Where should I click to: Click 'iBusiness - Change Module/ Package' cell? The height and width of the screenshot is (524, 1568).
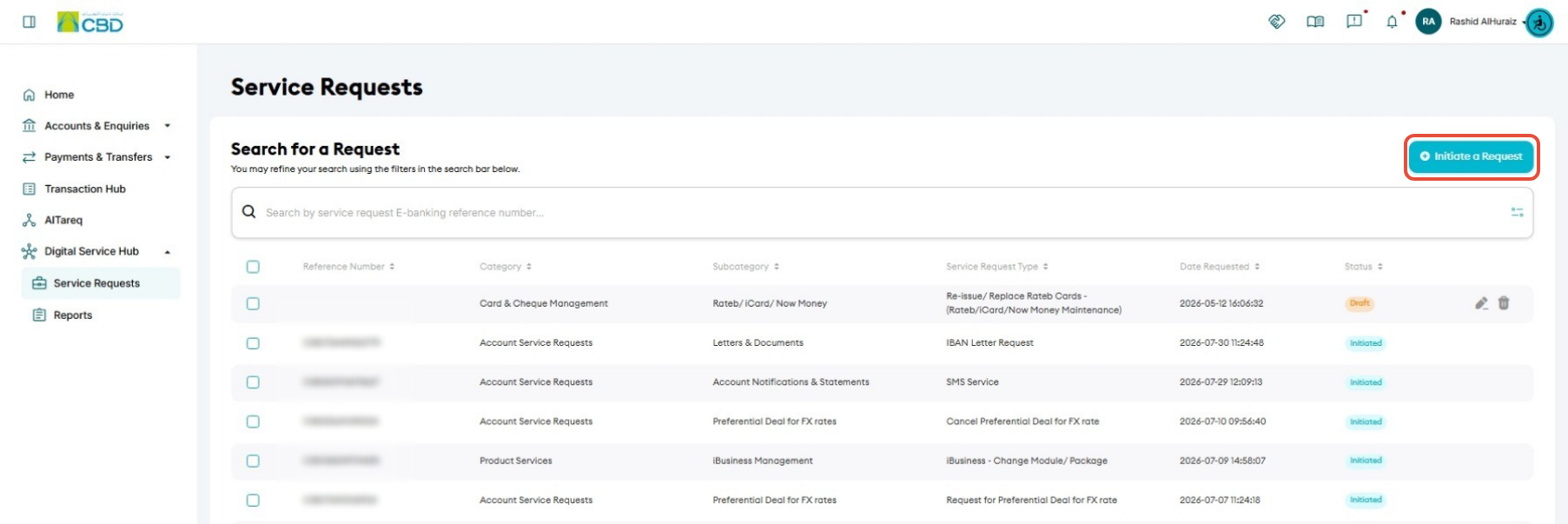pos(1027,461)
